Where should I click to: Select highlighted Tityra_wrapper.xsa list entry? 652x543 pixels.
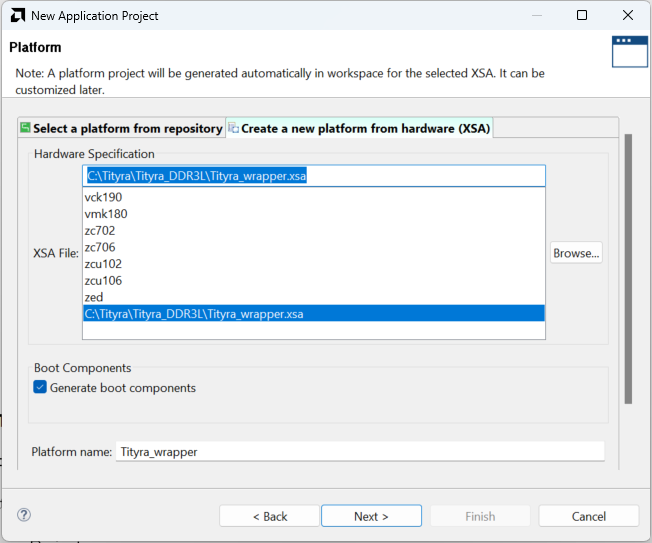pos(195,314)
